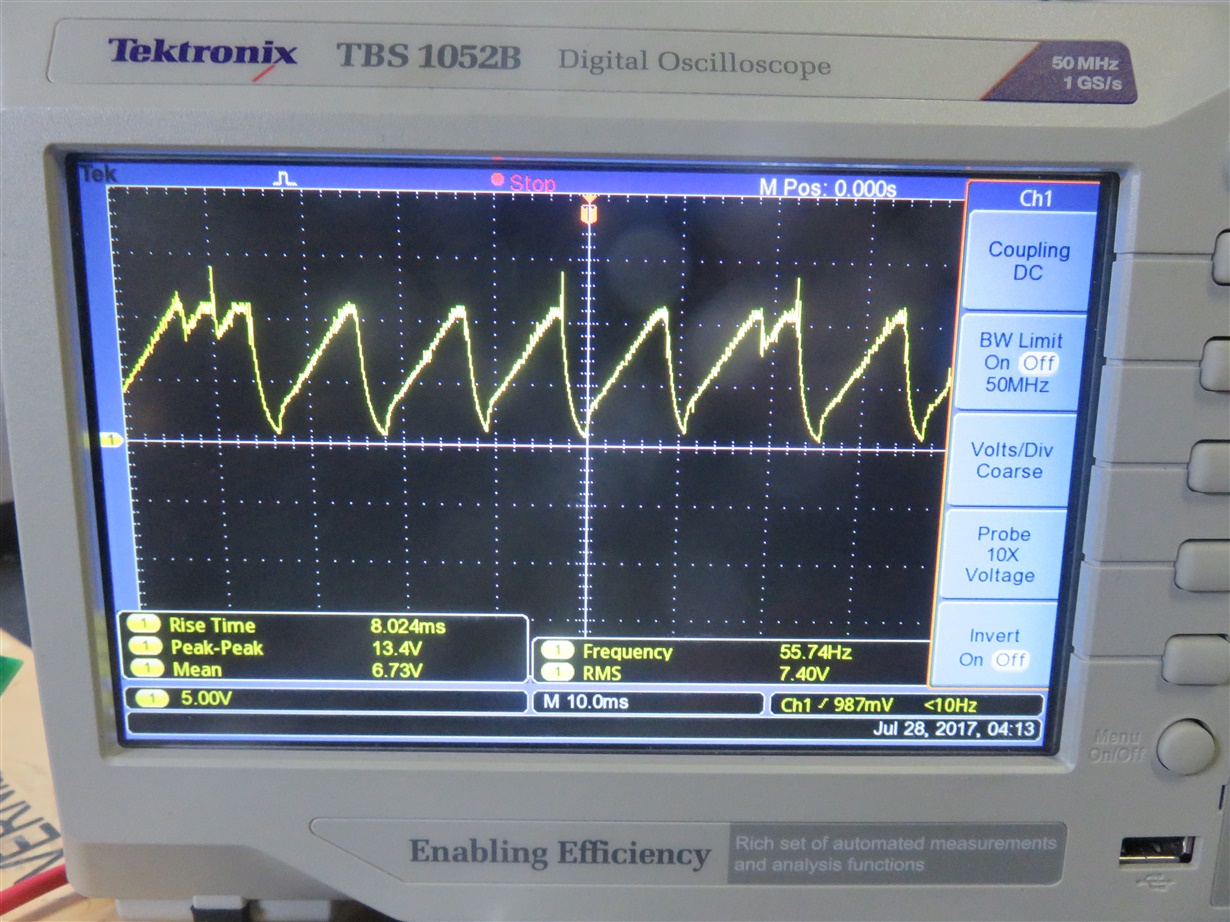Click the RMS value 7.40V
Viewport: 1230px width, 922px height.
806,674
